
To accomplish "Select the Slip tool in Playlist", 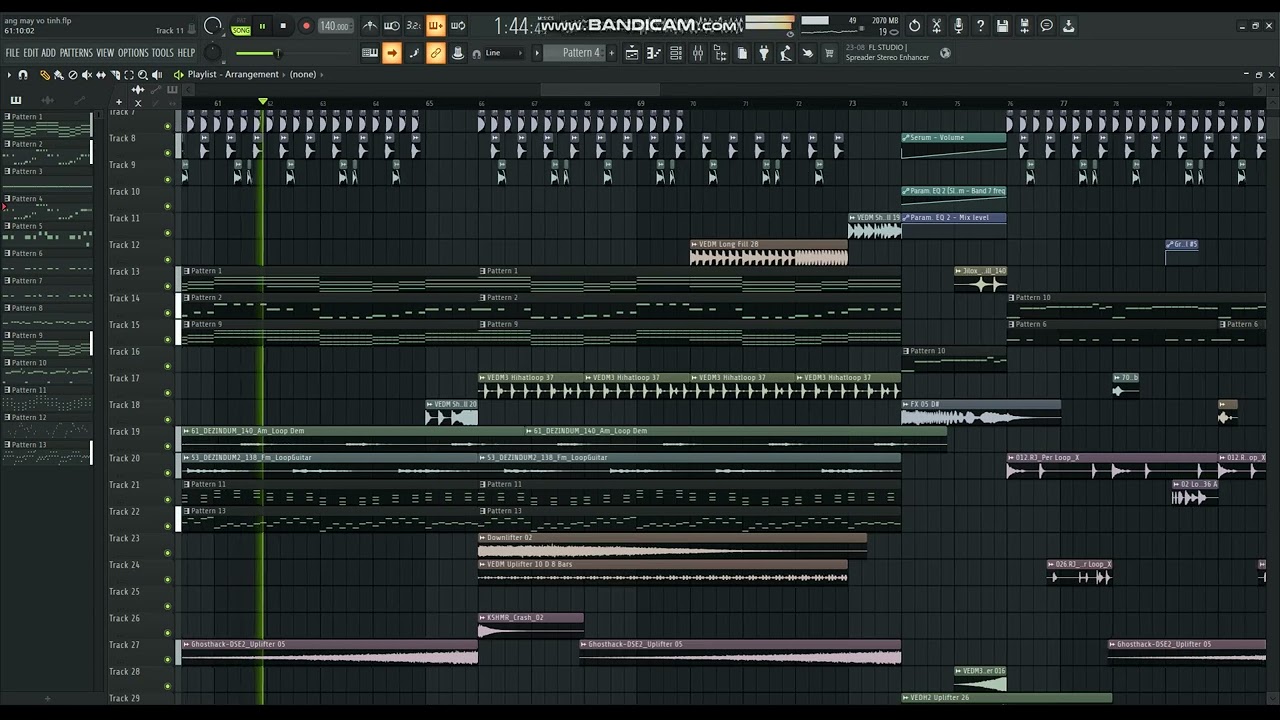I will pyautogui.click(x=100, y=75).
